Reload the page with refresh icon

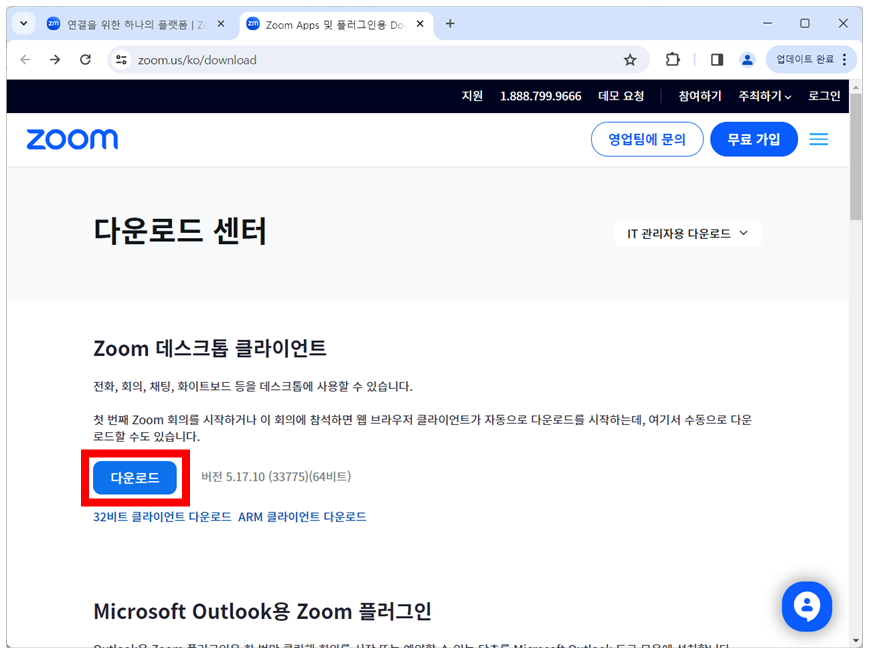click(x=85, y=59)
